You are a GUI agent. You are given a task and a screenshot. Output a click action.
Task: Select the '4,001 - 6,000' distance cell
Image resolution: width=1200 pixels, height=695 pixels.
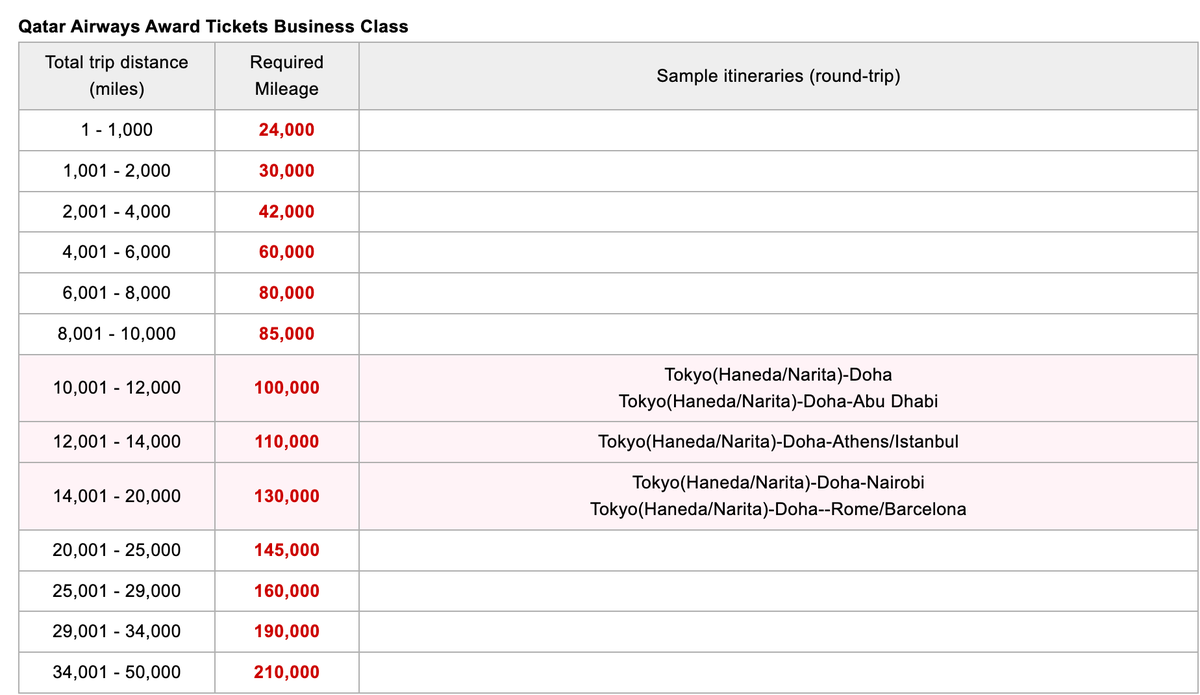(117, 252)
